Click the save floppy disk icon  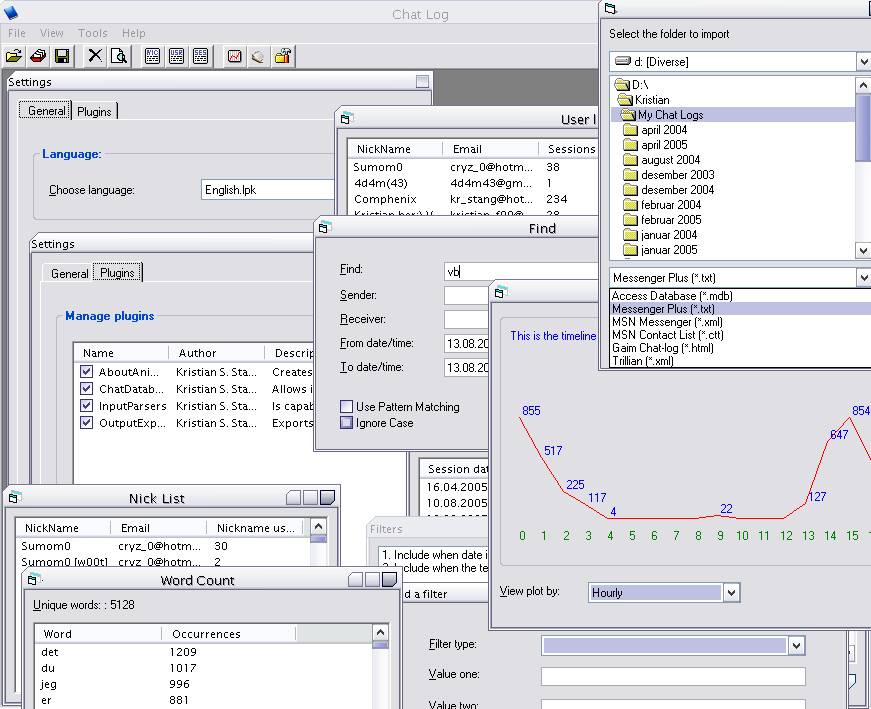62,56
